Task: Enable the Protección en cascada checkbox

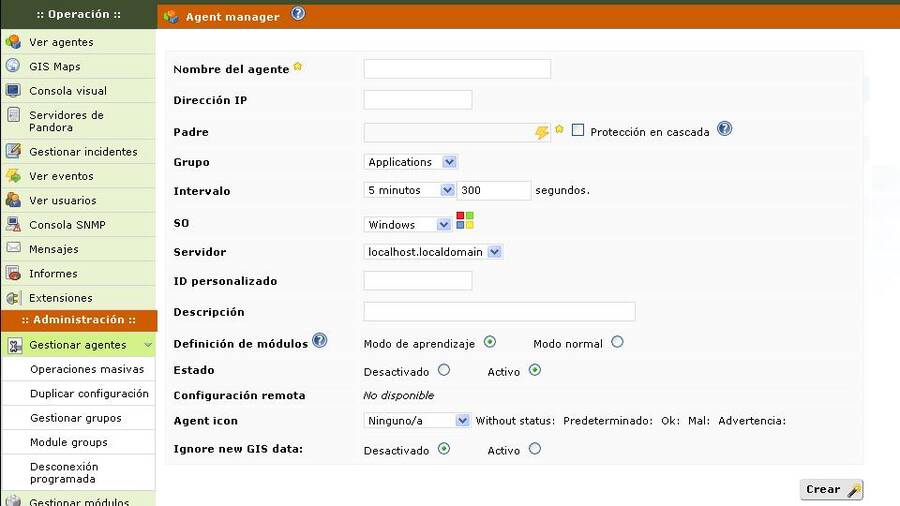Action: 578,131
